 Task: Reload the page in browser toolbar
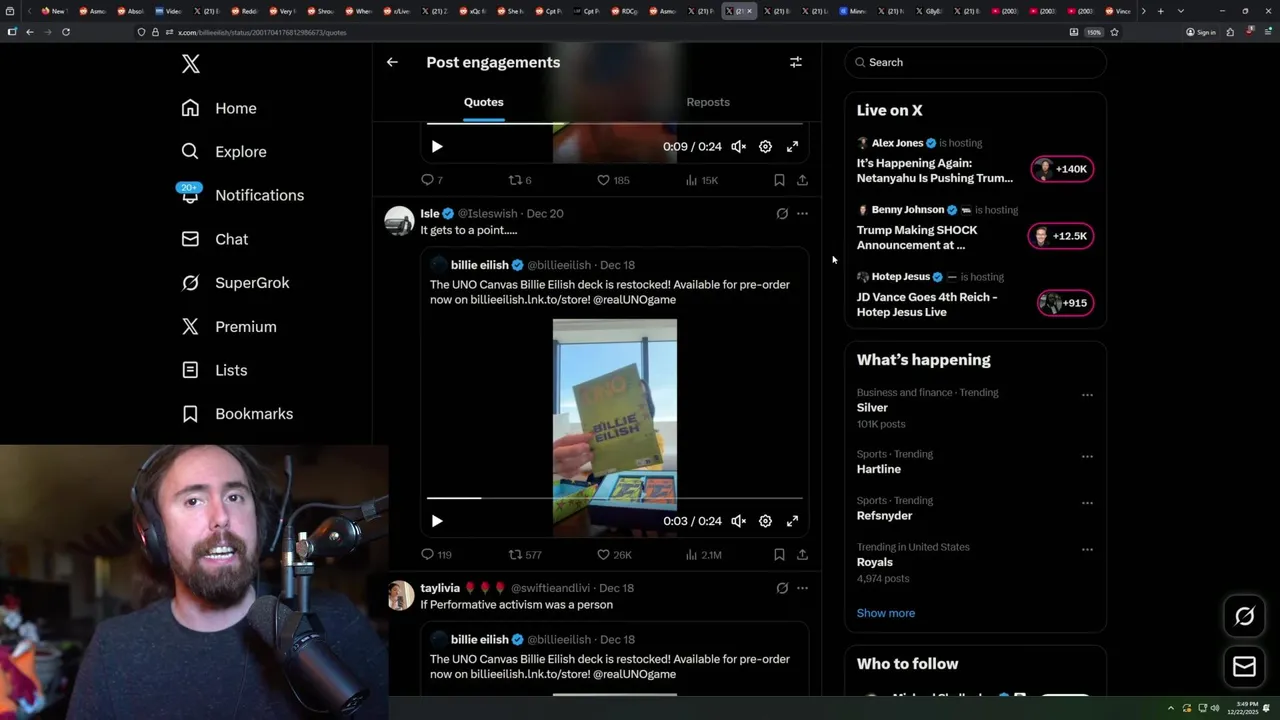pyautogui.click(x=66, y=32)
